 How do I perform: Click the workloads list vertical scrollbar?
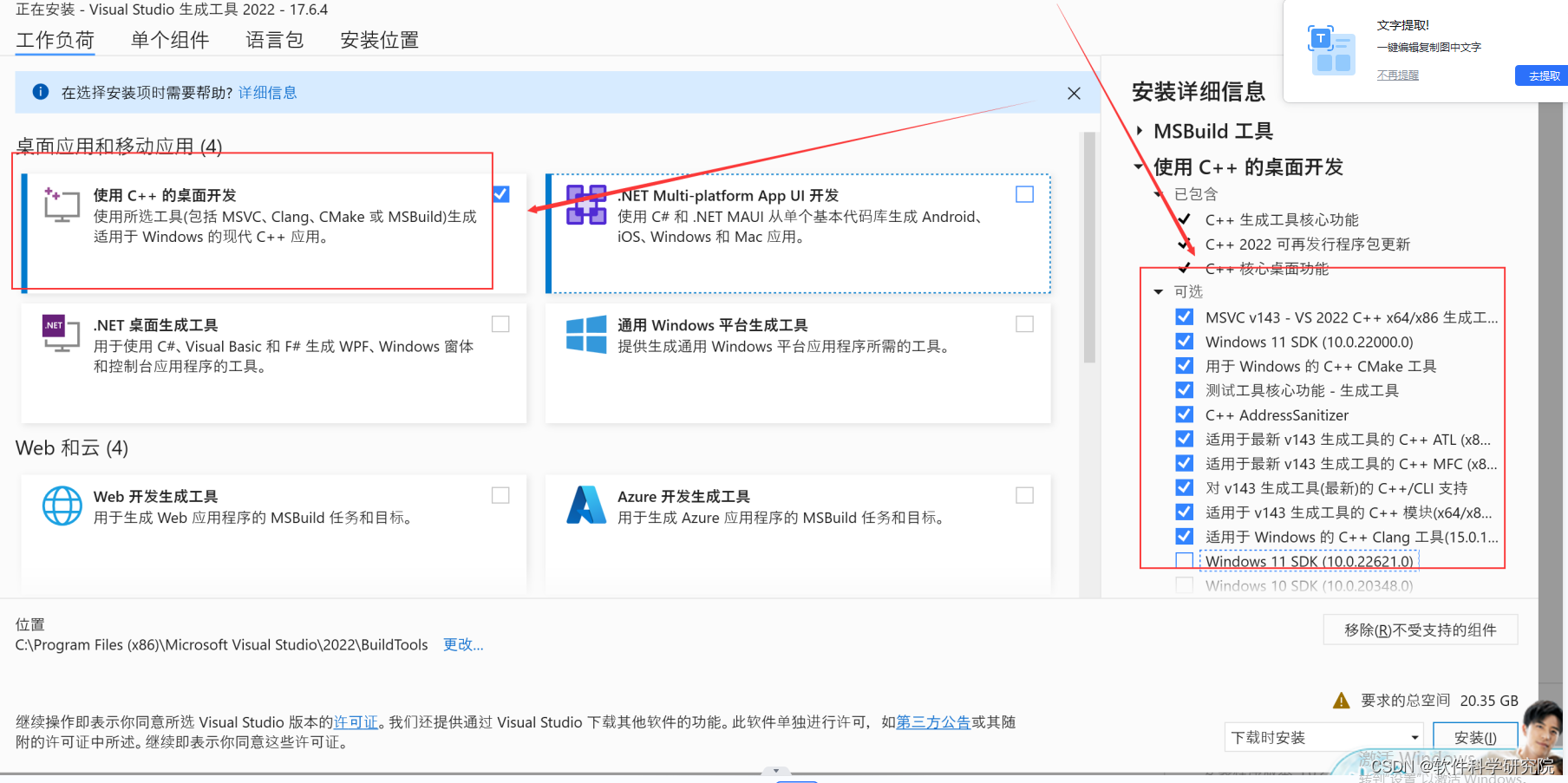pos(1089,247)
